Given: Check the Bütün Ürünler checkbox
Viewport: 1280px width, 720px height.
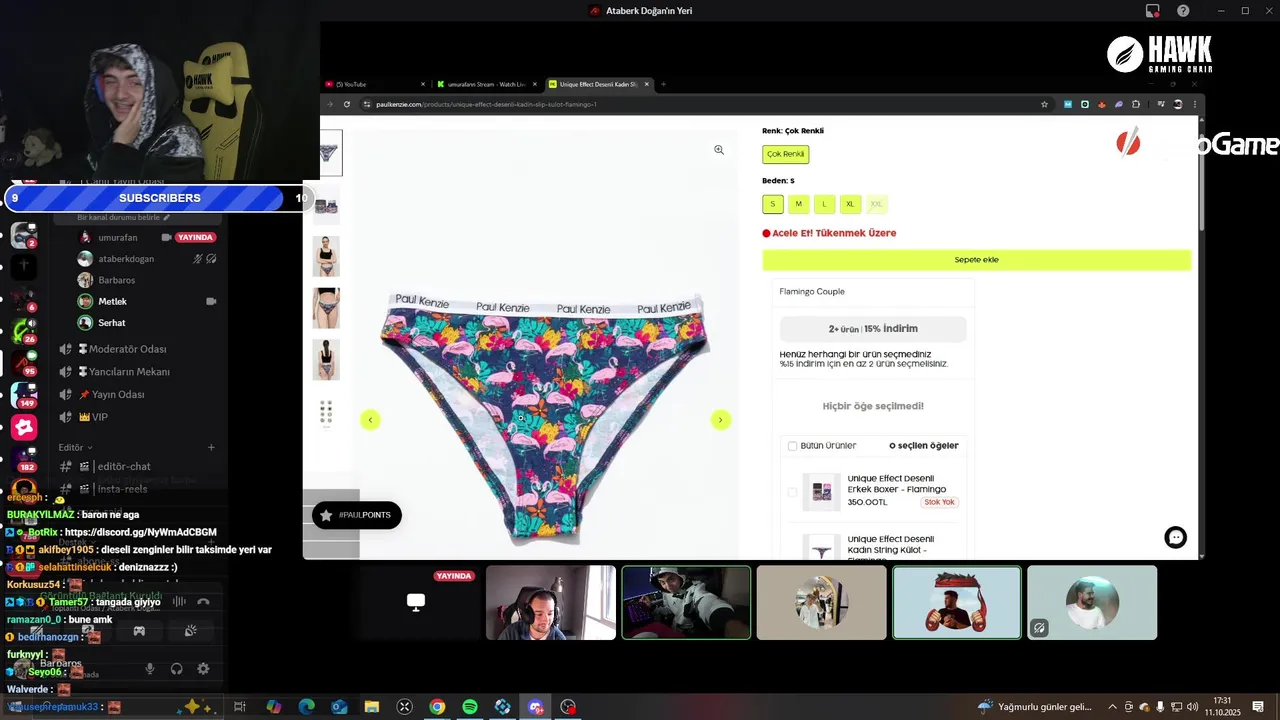Looking at the screenshot, I should (x=792, y=446).
